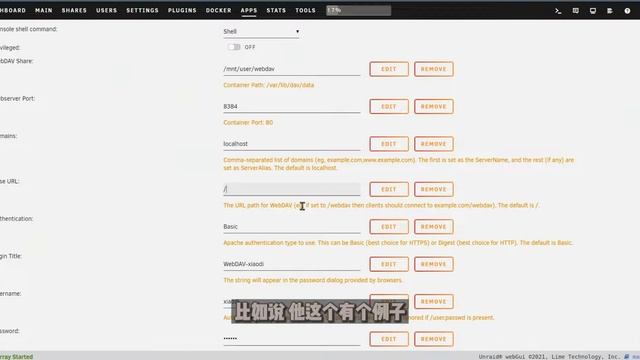Click the feedback icon in top bar

[576, 11]
